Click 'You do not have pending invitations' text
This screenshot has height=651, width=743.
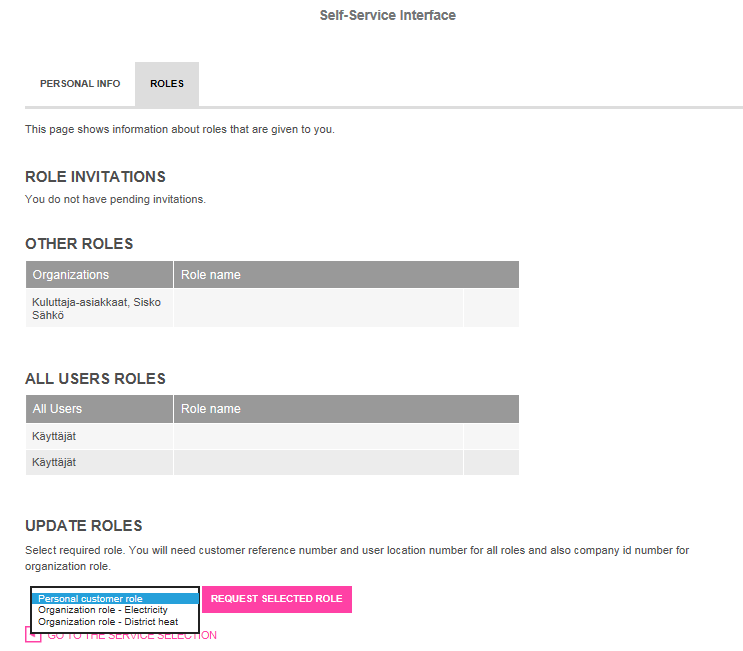(116, 199)
